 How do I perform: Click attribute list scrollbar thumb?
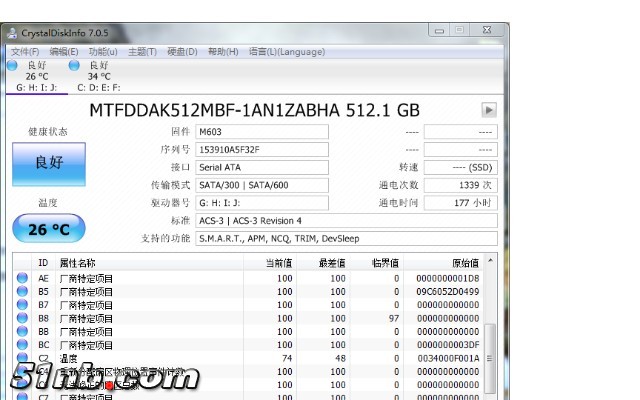(x=490, y=358)
